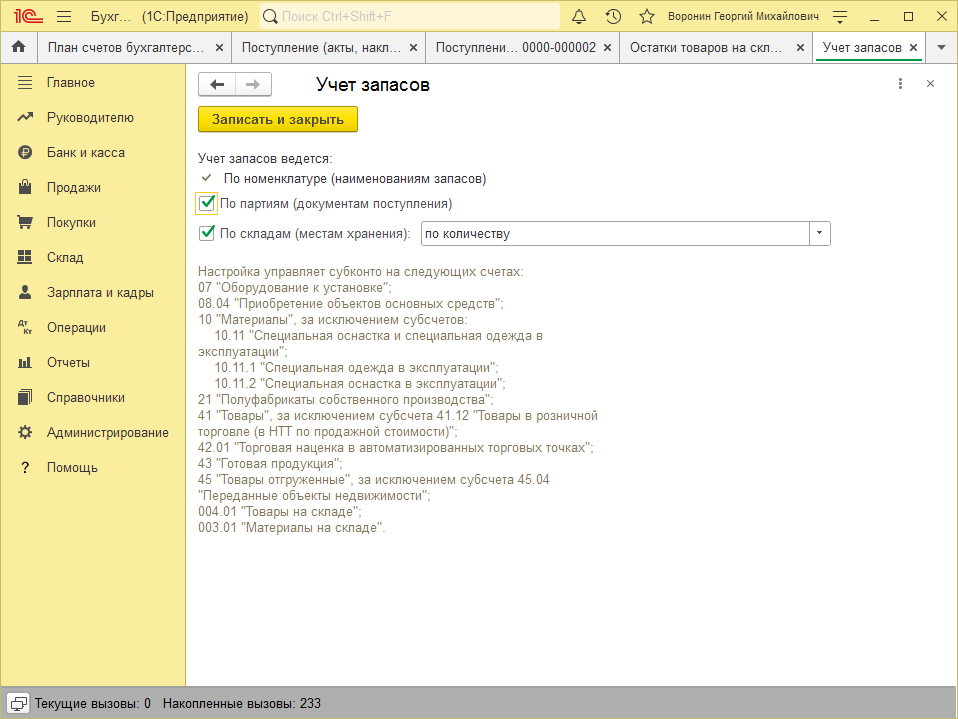Open Справочники section
Screen dimensions: 958x719
pos(86,398)
